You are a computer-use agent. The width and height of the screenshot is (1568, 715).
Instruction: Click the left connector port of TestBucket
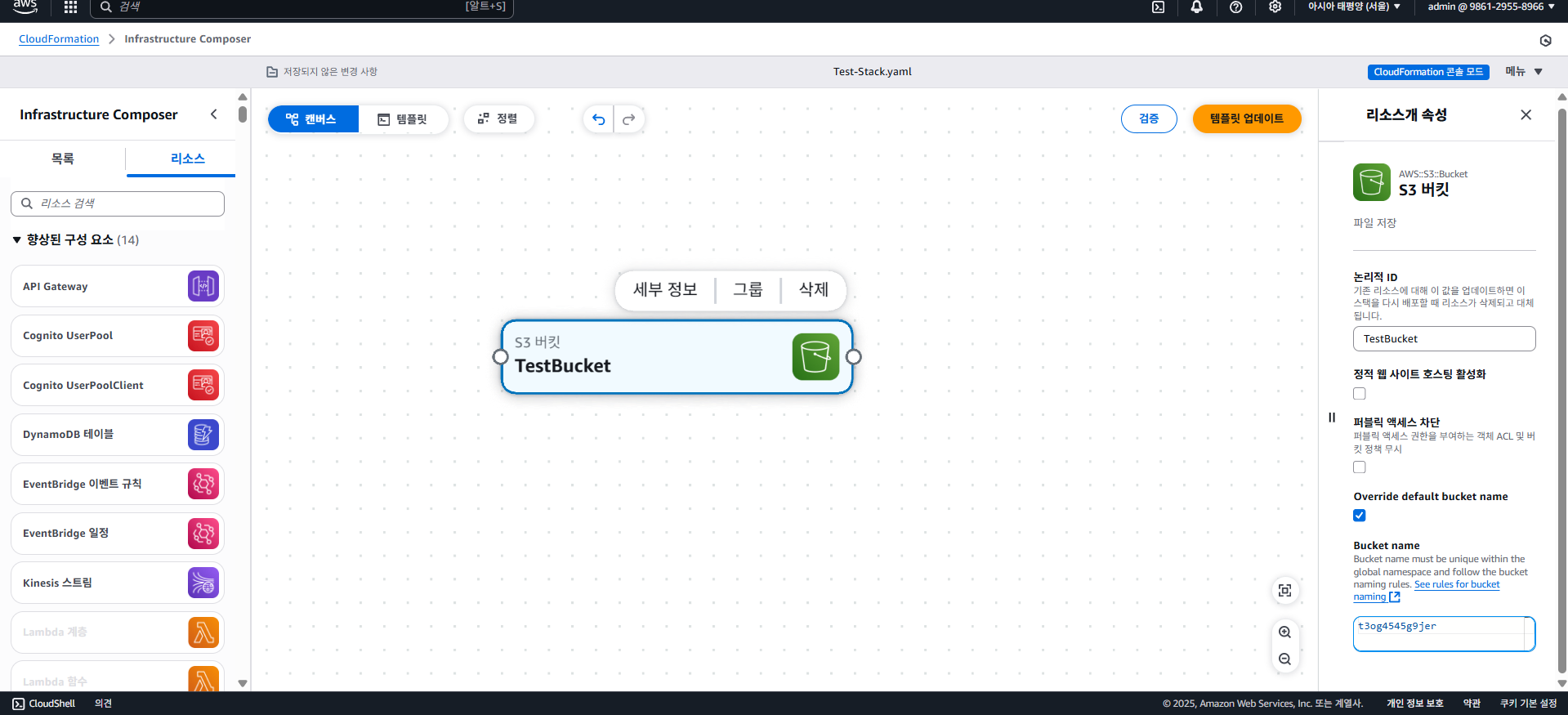pyautogui.click(x=501, y=357)
